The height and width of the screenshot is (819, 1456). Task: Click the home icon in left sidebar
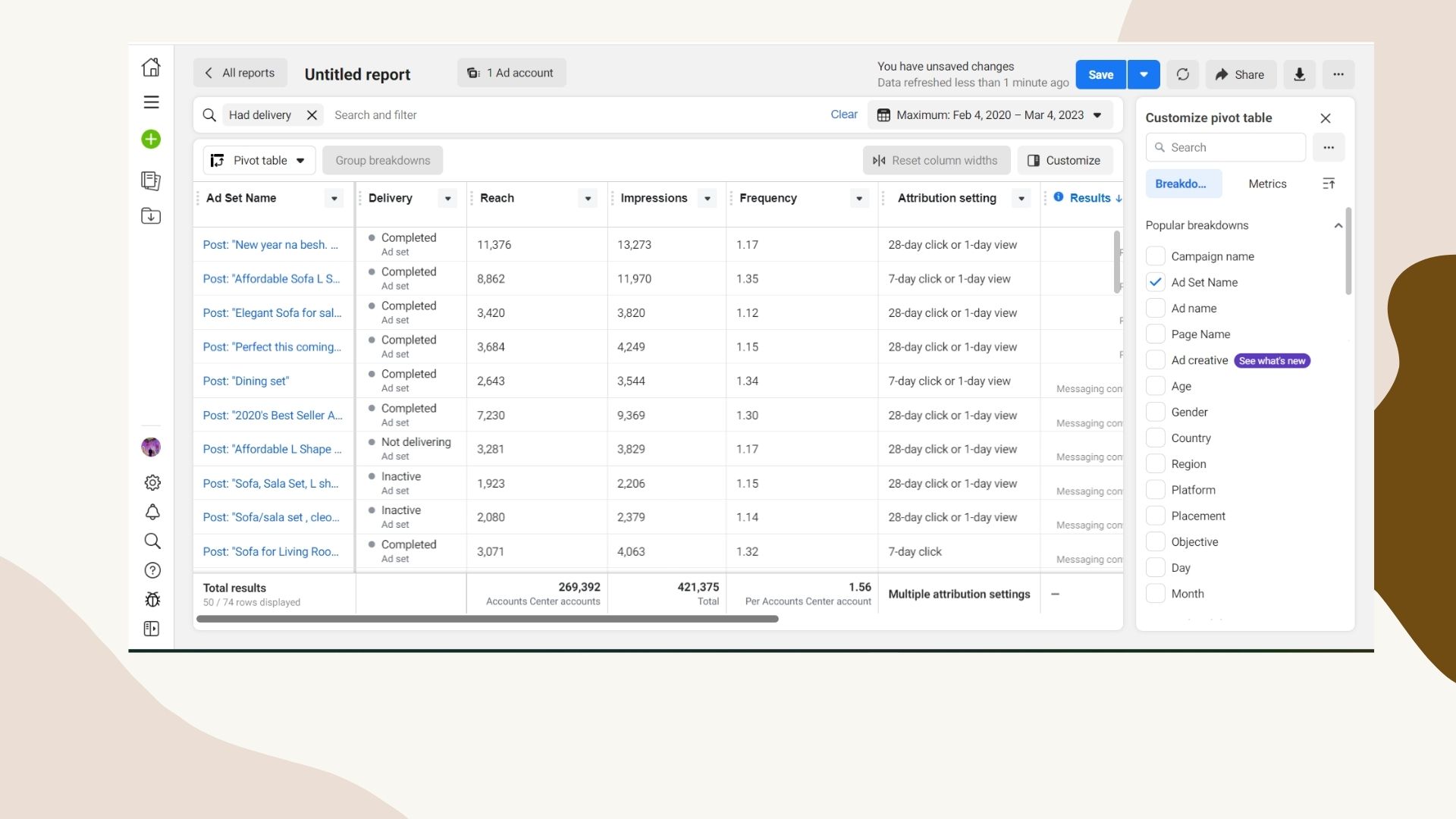coord(151,67)
